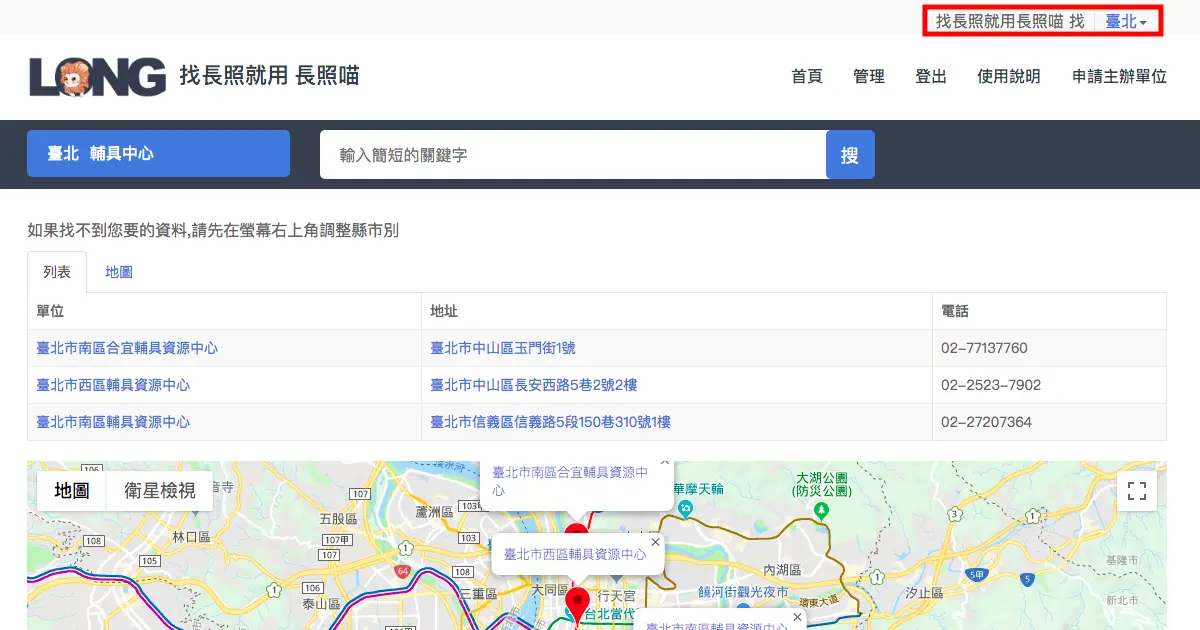This screenshot has width=1200, height=630.
Task: Select 衛星檢視 satellite view
Action: [160, 491]
